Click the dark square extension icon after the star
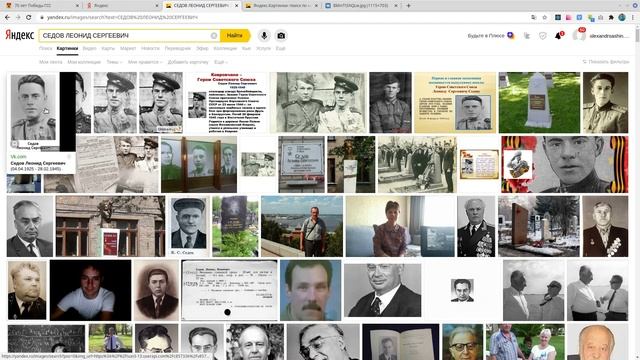 pos(558,18)
